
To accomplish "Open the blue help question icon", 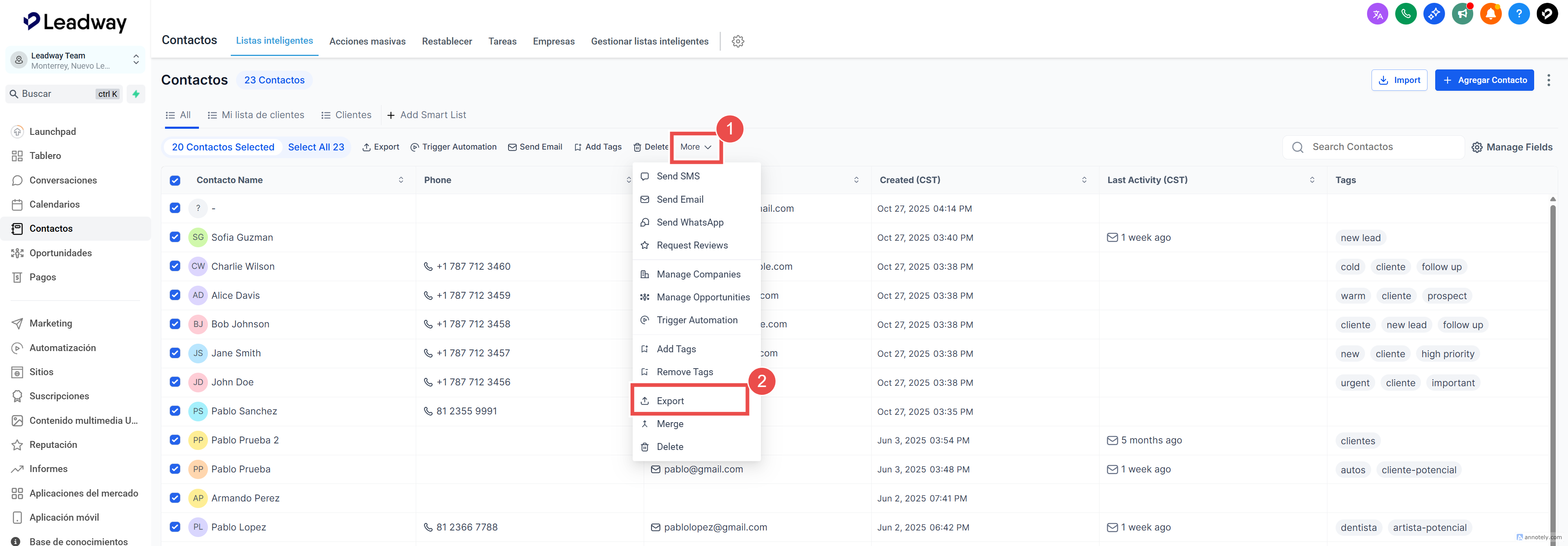I will pyautogui.click(x=1519, y=13).
